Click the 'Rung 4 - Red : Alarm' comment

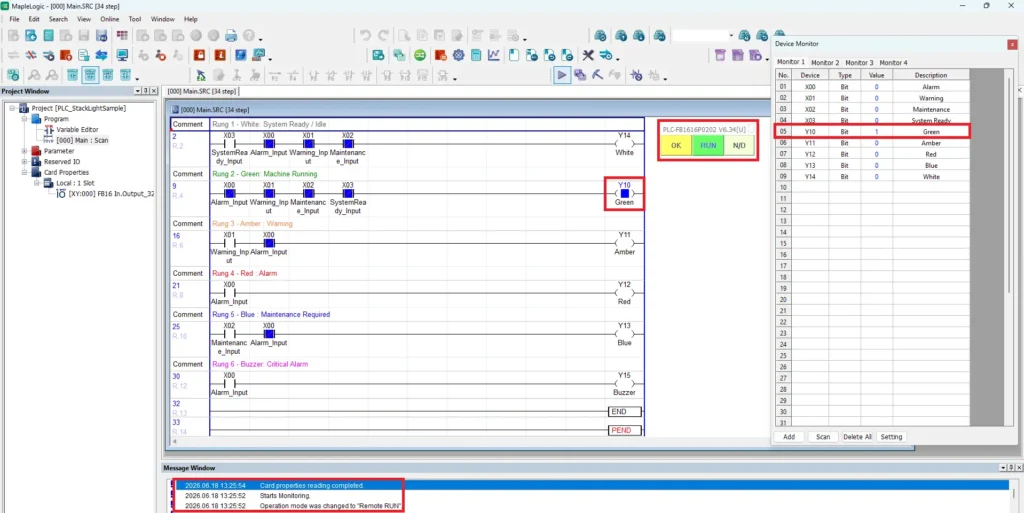tap(244, 273)
